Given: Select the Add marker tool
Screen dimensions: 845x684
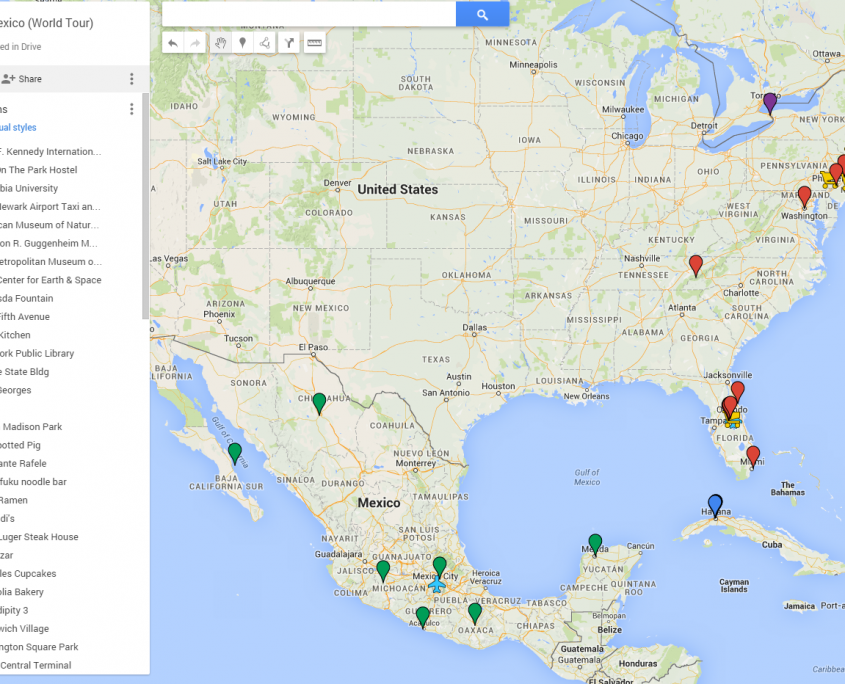Looking at the screenshot, I should [x=242, y=42].
